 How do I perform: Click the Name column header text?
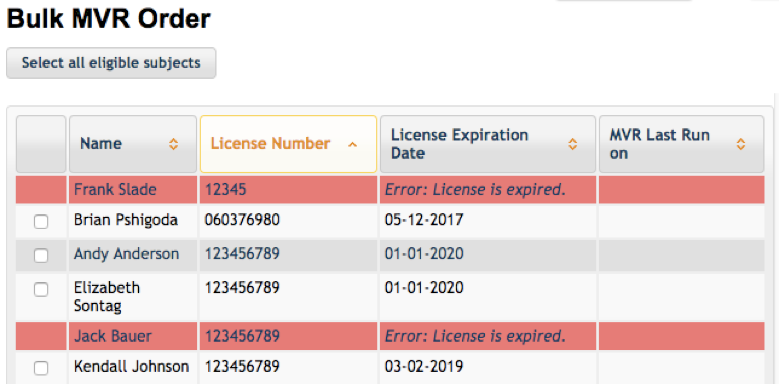point(101,144)
